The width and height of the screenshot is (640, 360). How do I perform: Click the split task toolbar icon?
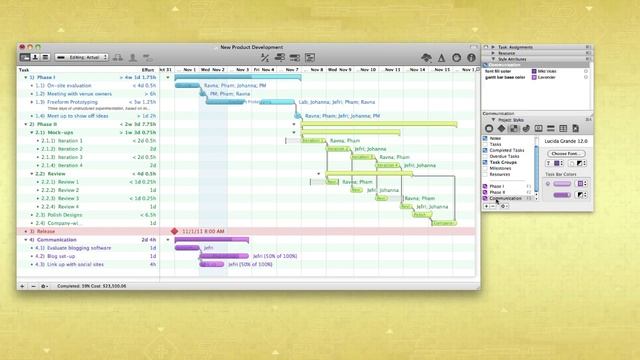147,58
